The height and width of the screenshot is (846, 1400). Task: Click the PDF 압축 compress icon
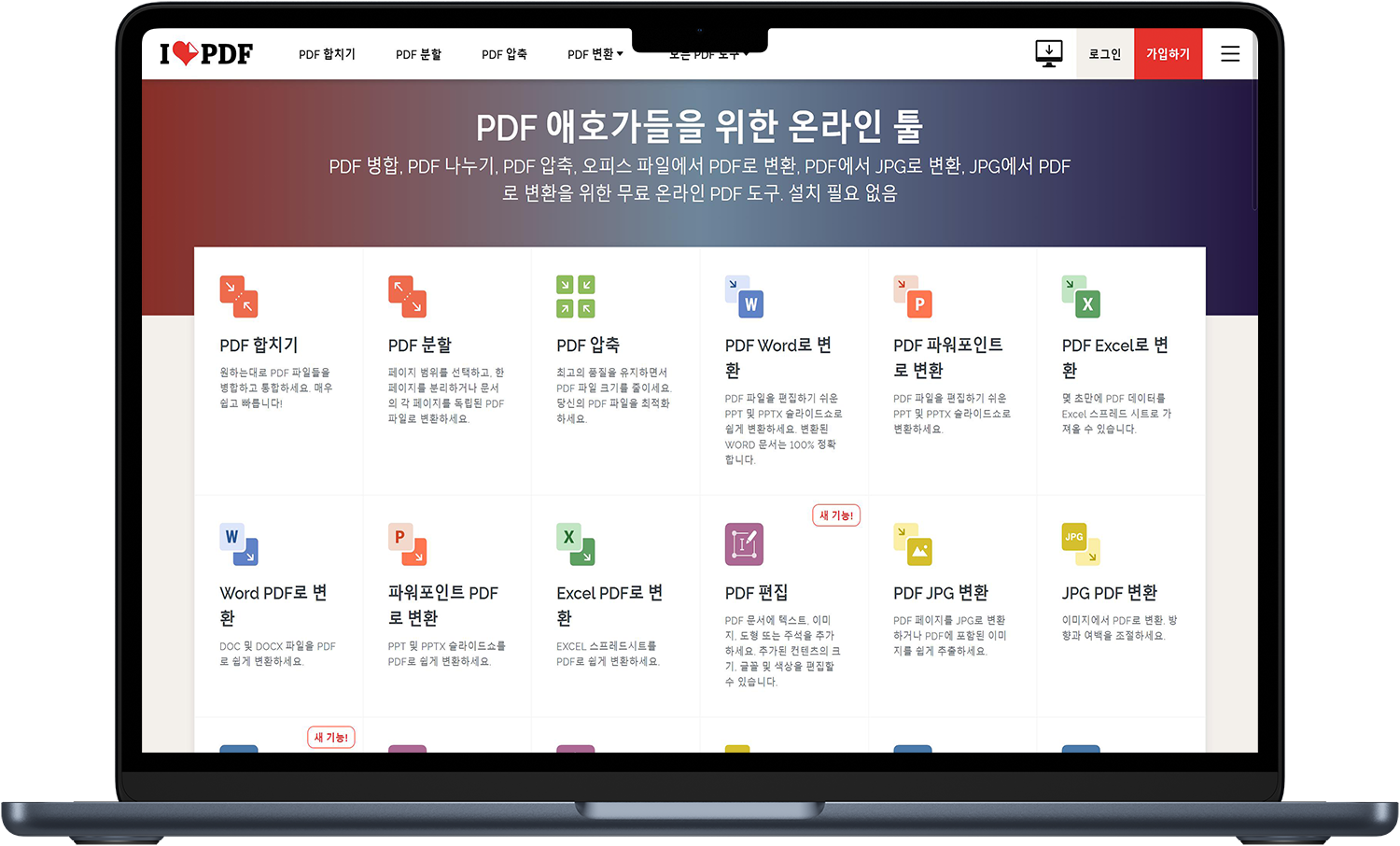coord(576,296)
